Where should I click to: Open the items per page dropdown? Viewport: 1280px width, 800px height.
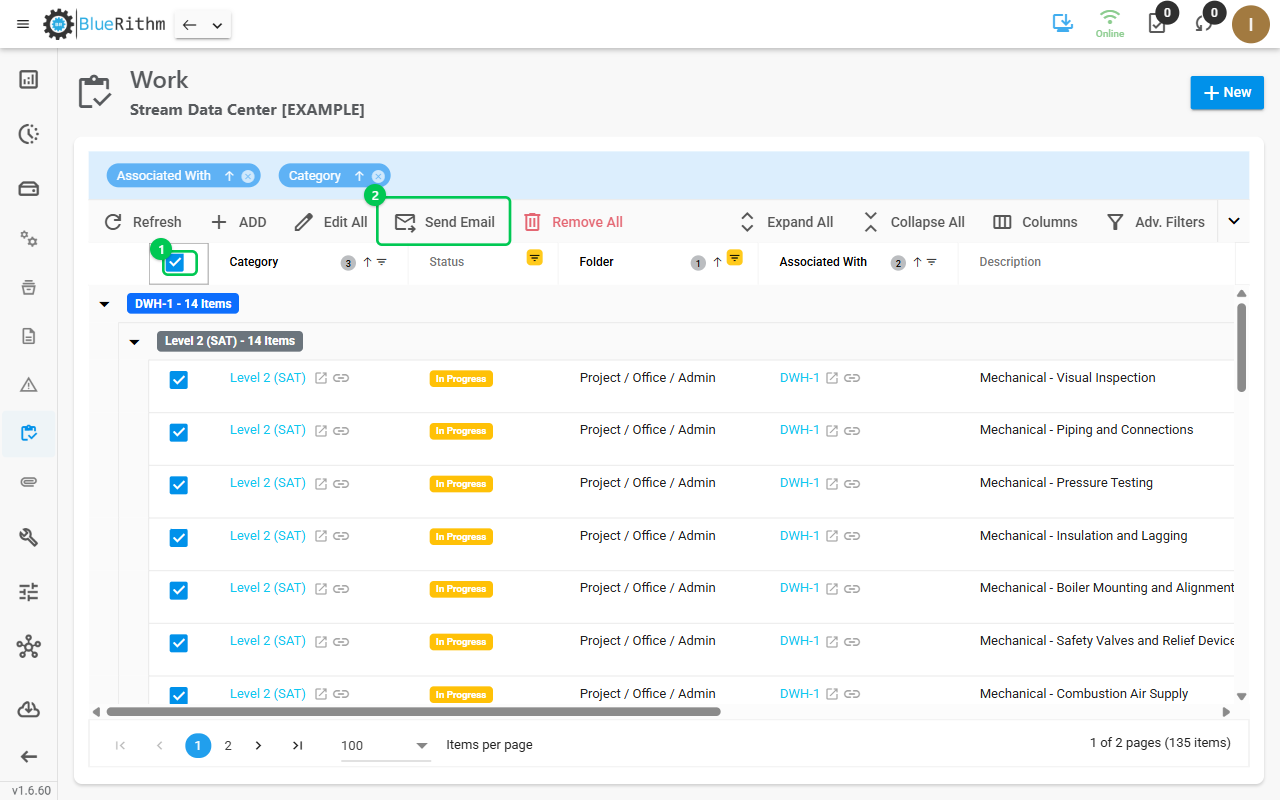(x=385, y=745)
